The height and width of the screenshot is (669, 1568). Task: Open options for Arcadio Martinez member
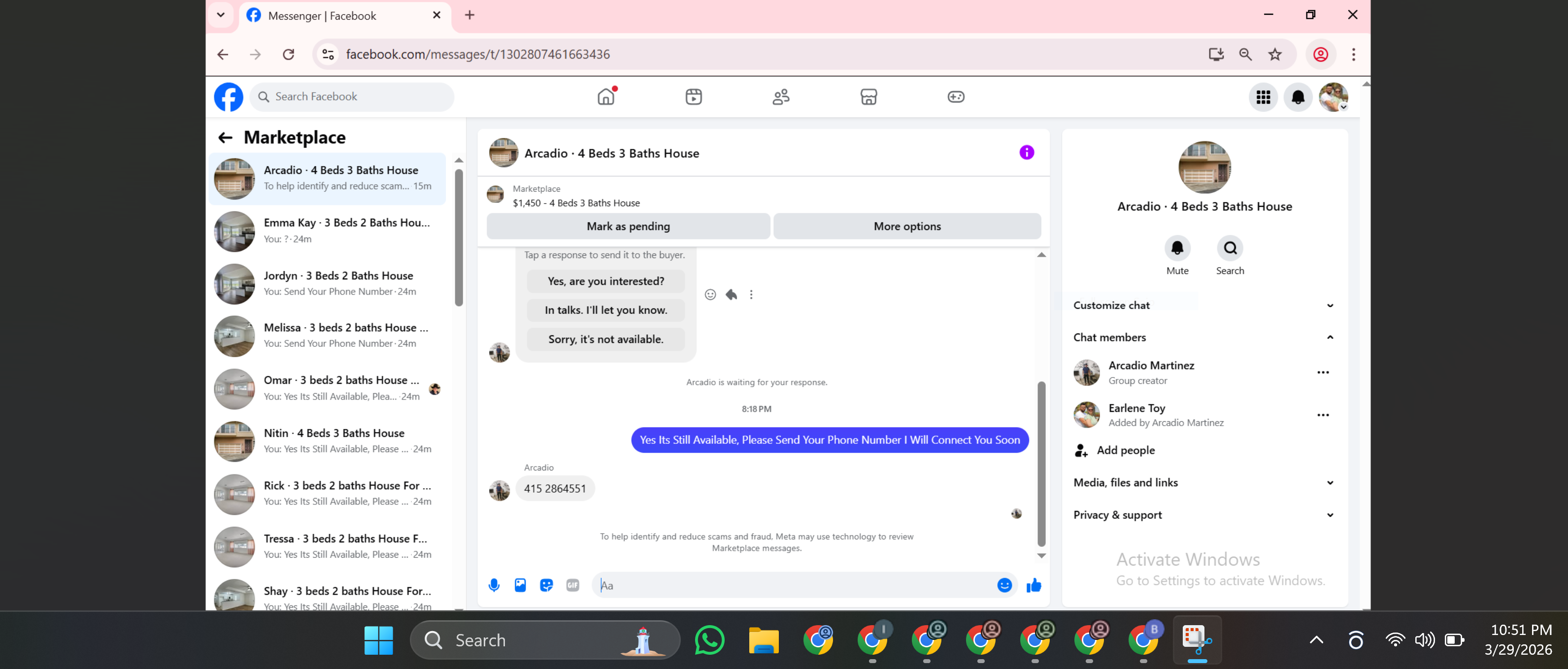click(x=1323, y=372)
